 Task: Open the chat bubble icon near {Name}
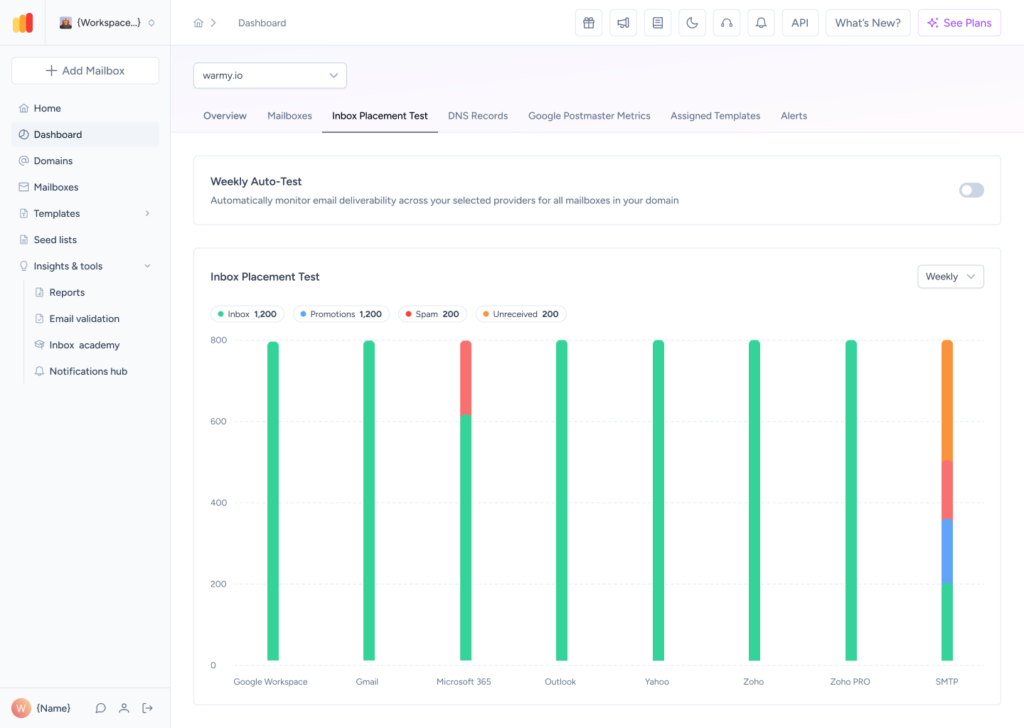tap(100, 708)
